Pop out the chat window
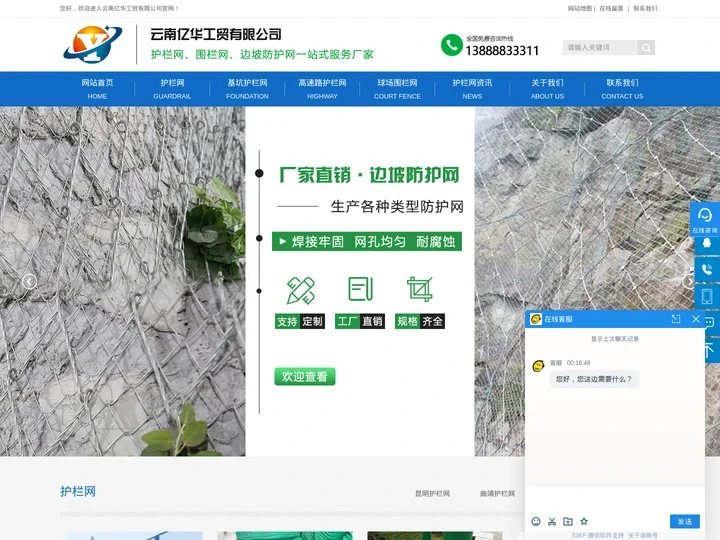The image size is (720, 540). tap(675, 319)
